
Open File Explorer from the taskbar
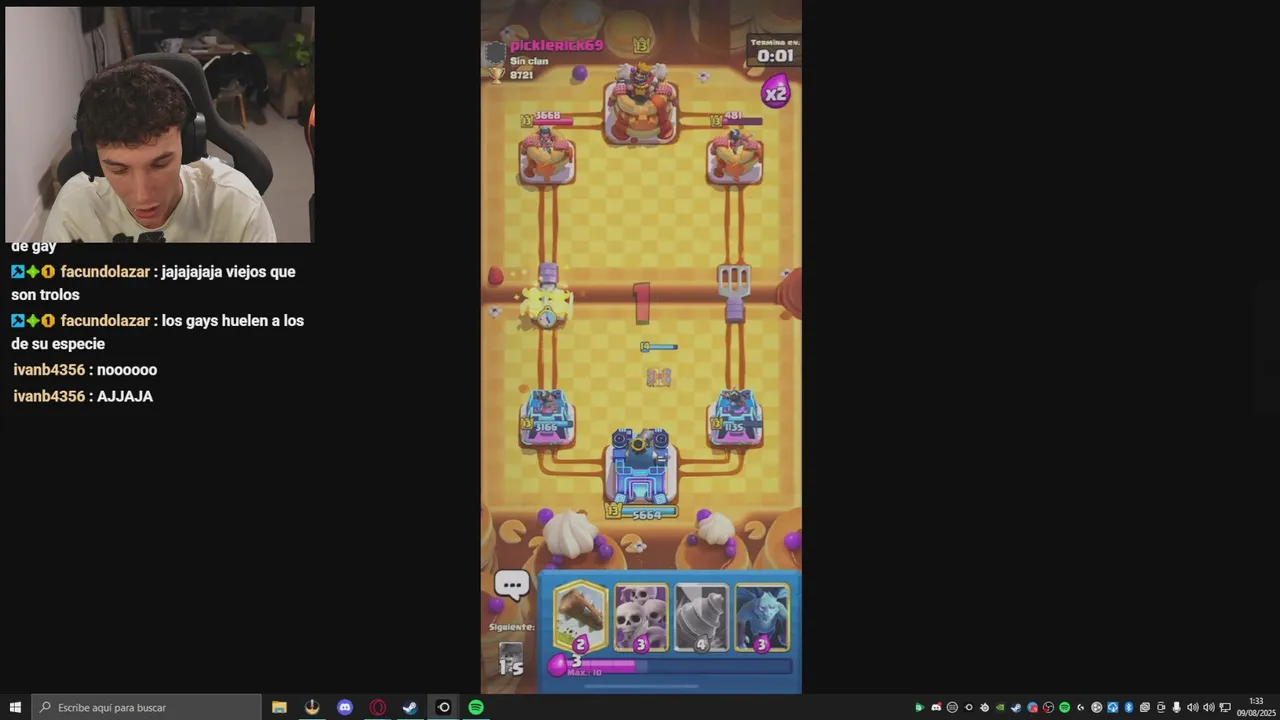point(279,707)
